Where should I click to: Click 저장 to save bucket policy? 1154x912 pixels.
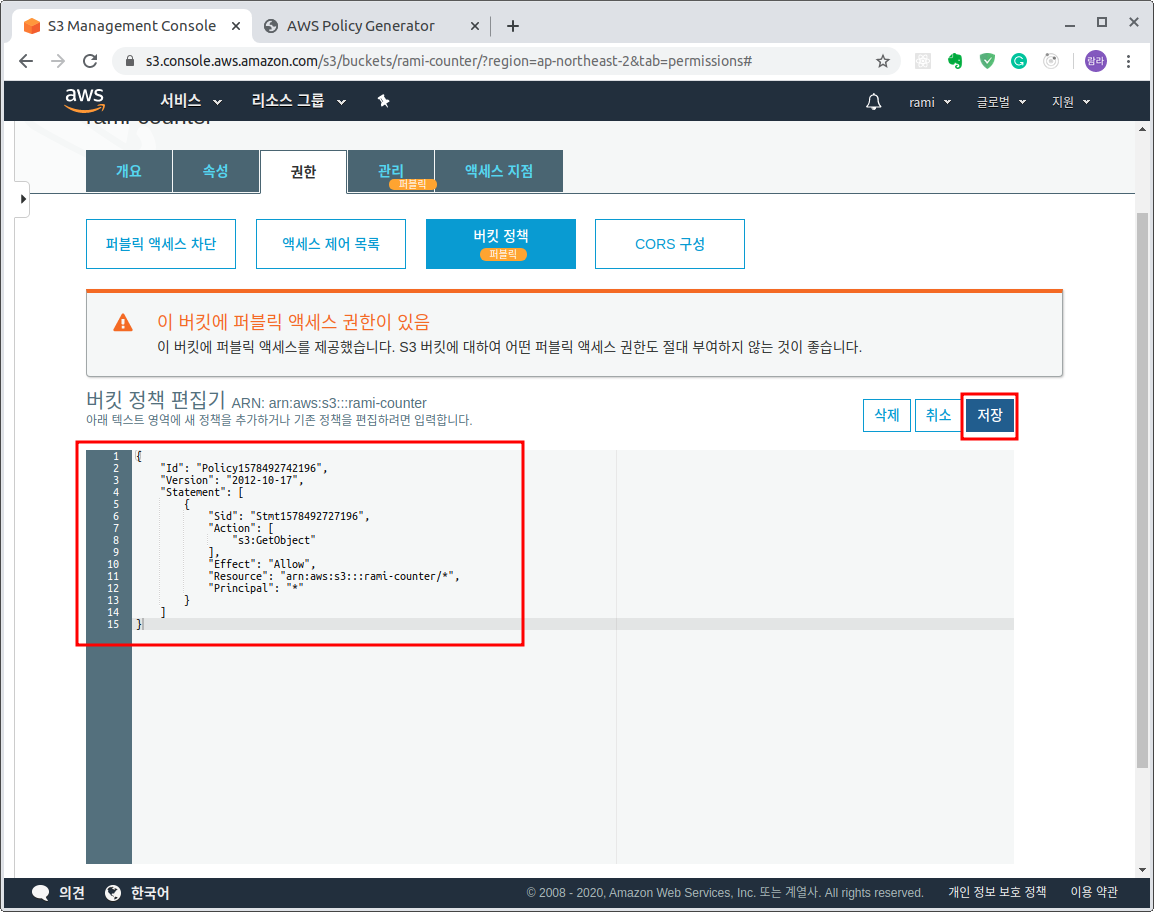pyautogui.click(x=990, y=415)
